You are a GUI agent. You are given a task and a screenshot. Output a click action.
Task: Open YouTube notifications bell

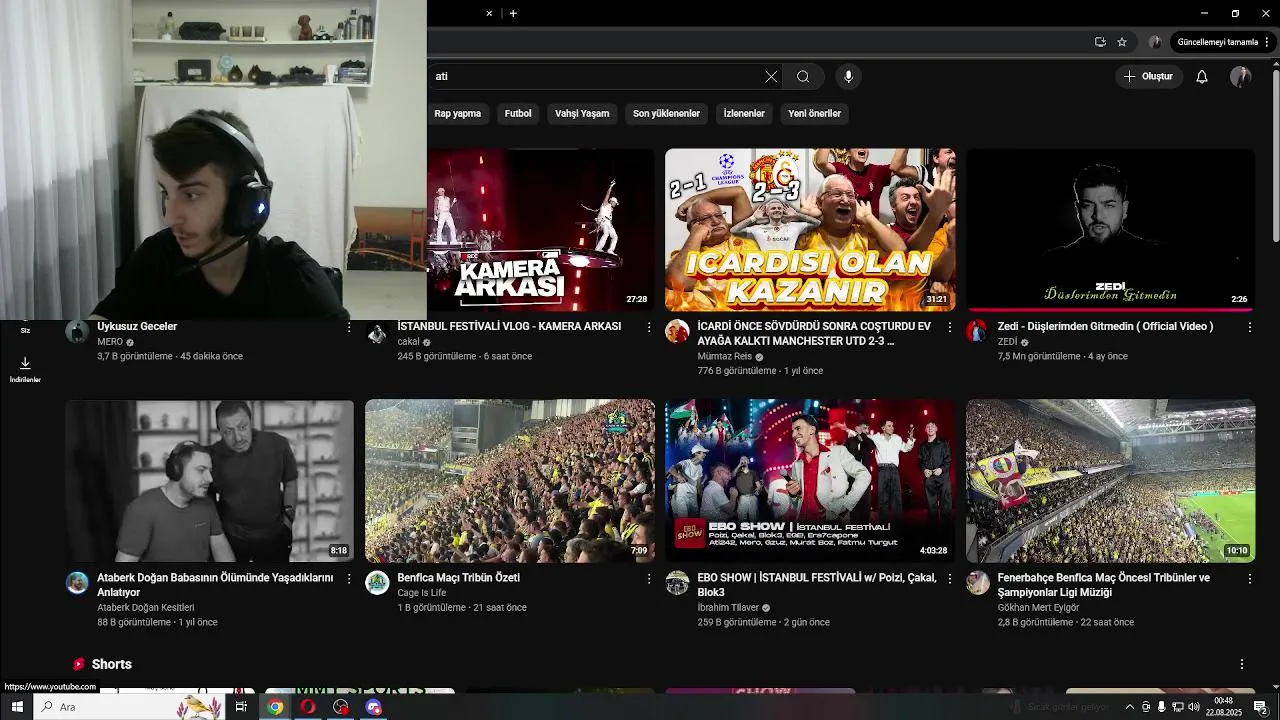click(1202, 76)
